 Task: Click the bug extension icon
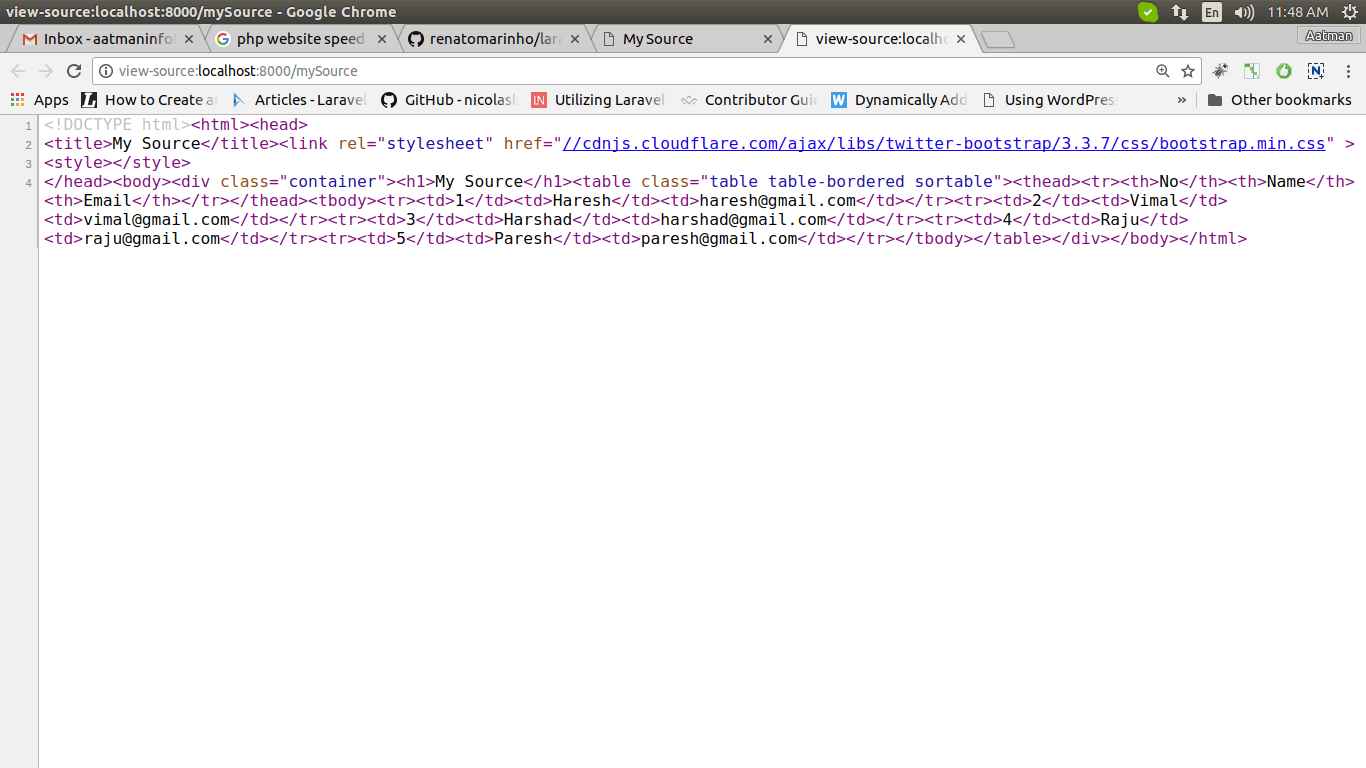[x=1220, y=71]
